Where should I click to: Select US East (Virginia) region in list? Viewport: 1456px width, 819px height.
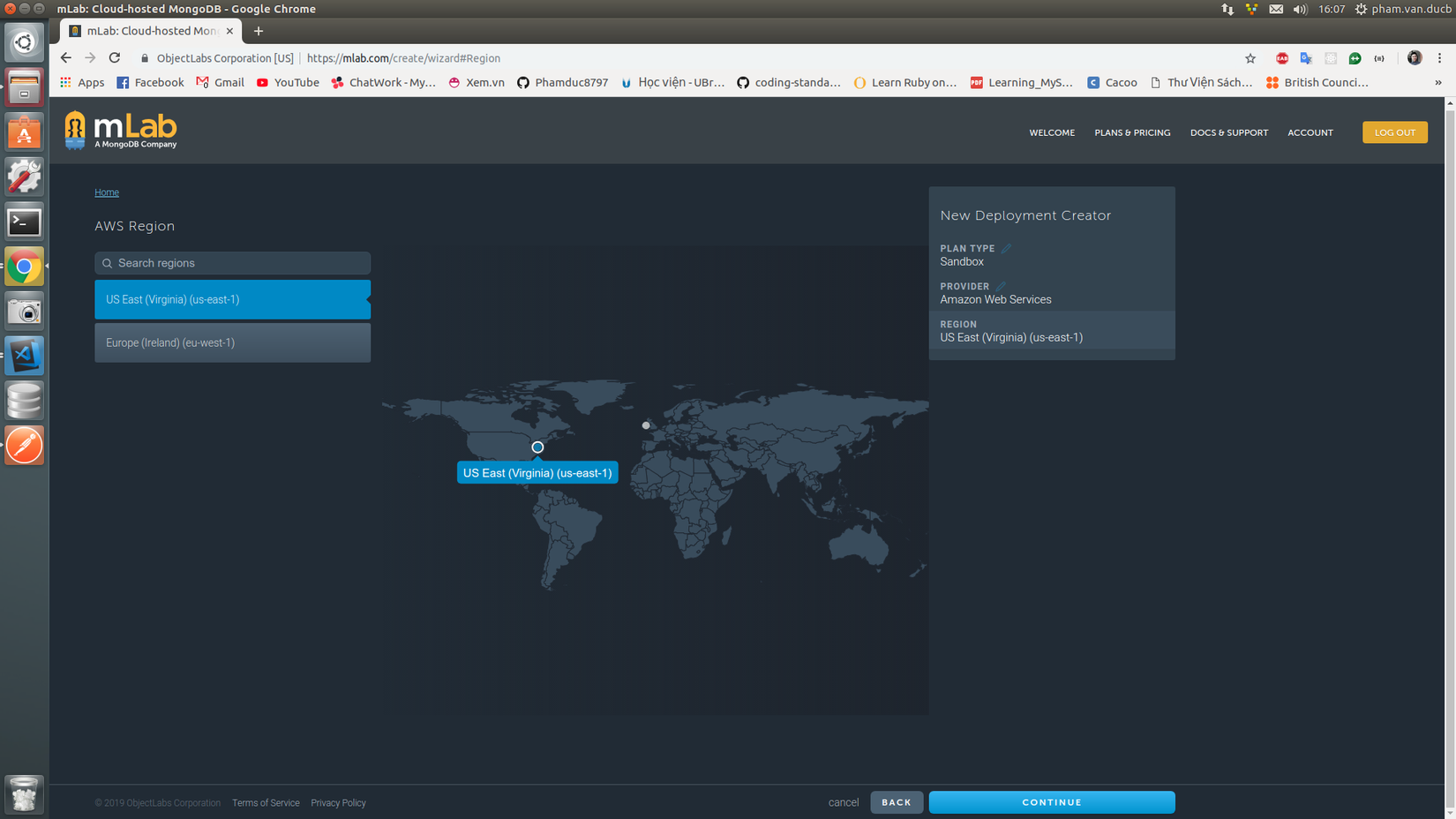pos(232,300)
